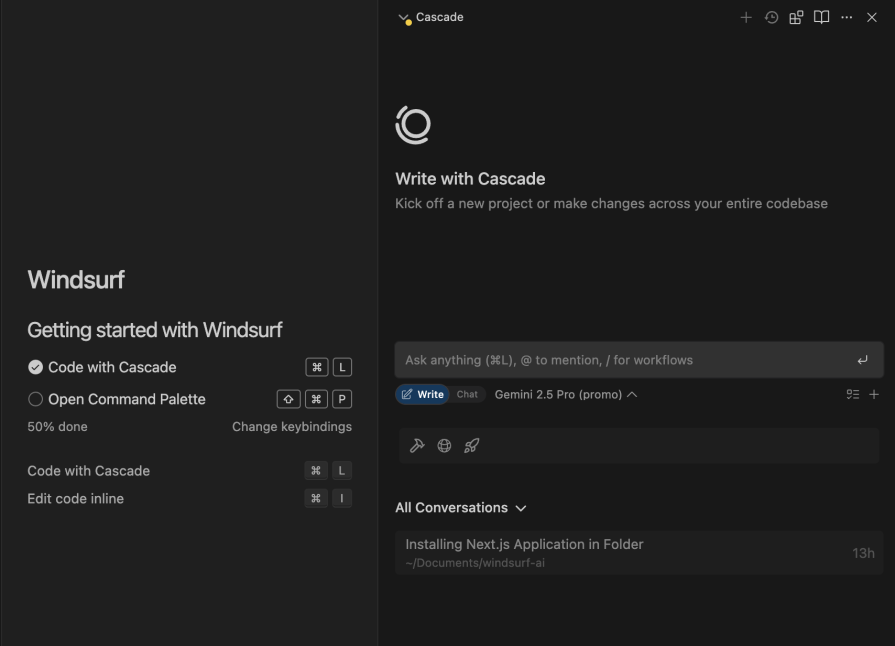Image resolution: width=895 pixels, height=646 pixels.
Task: Enable web search with the globe icon
Action: (x=444, y=445)
